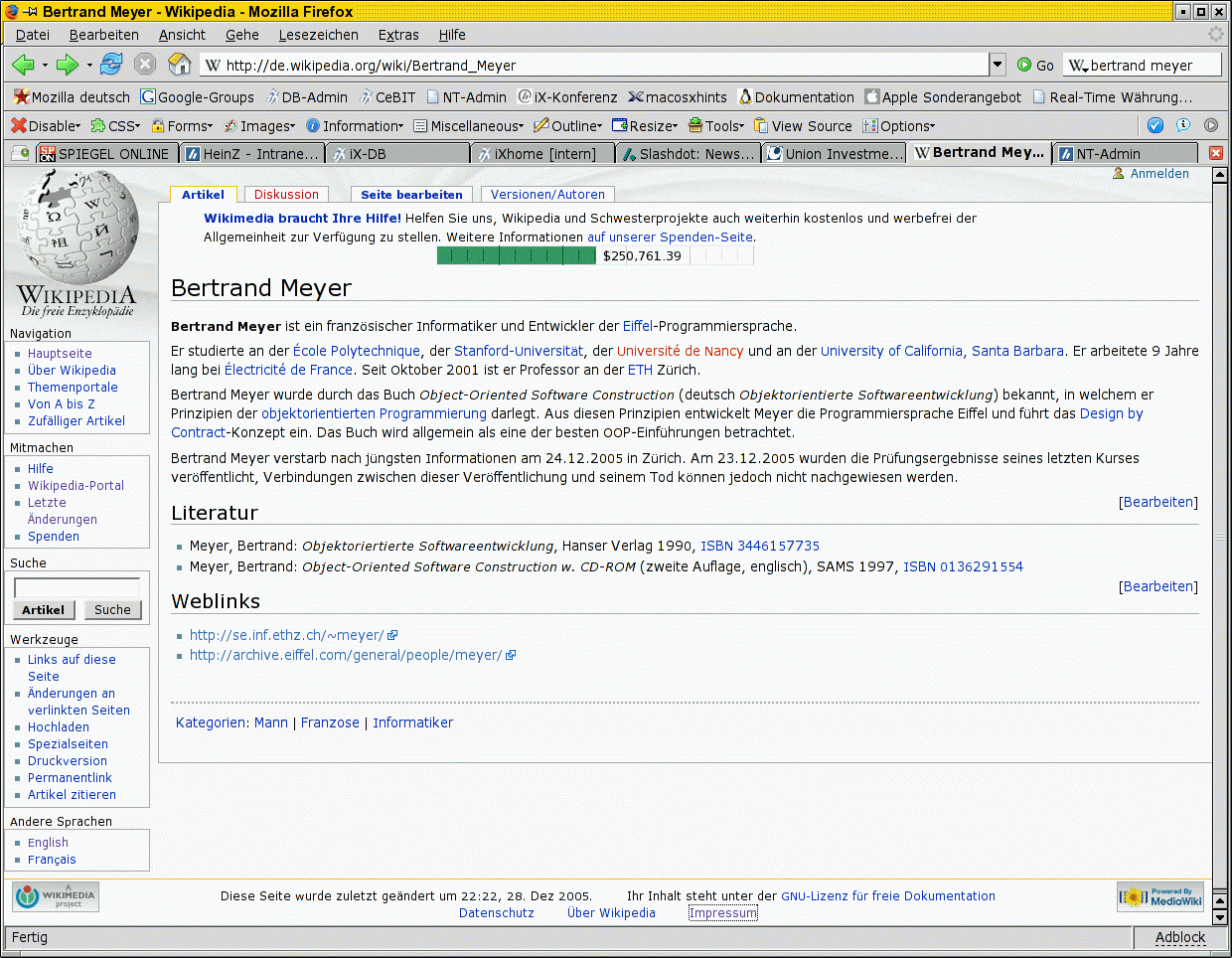The width and height of the screenshot is (1232, 958).
Task: Open the Ansicht menu
Action: tap(182, 35)
